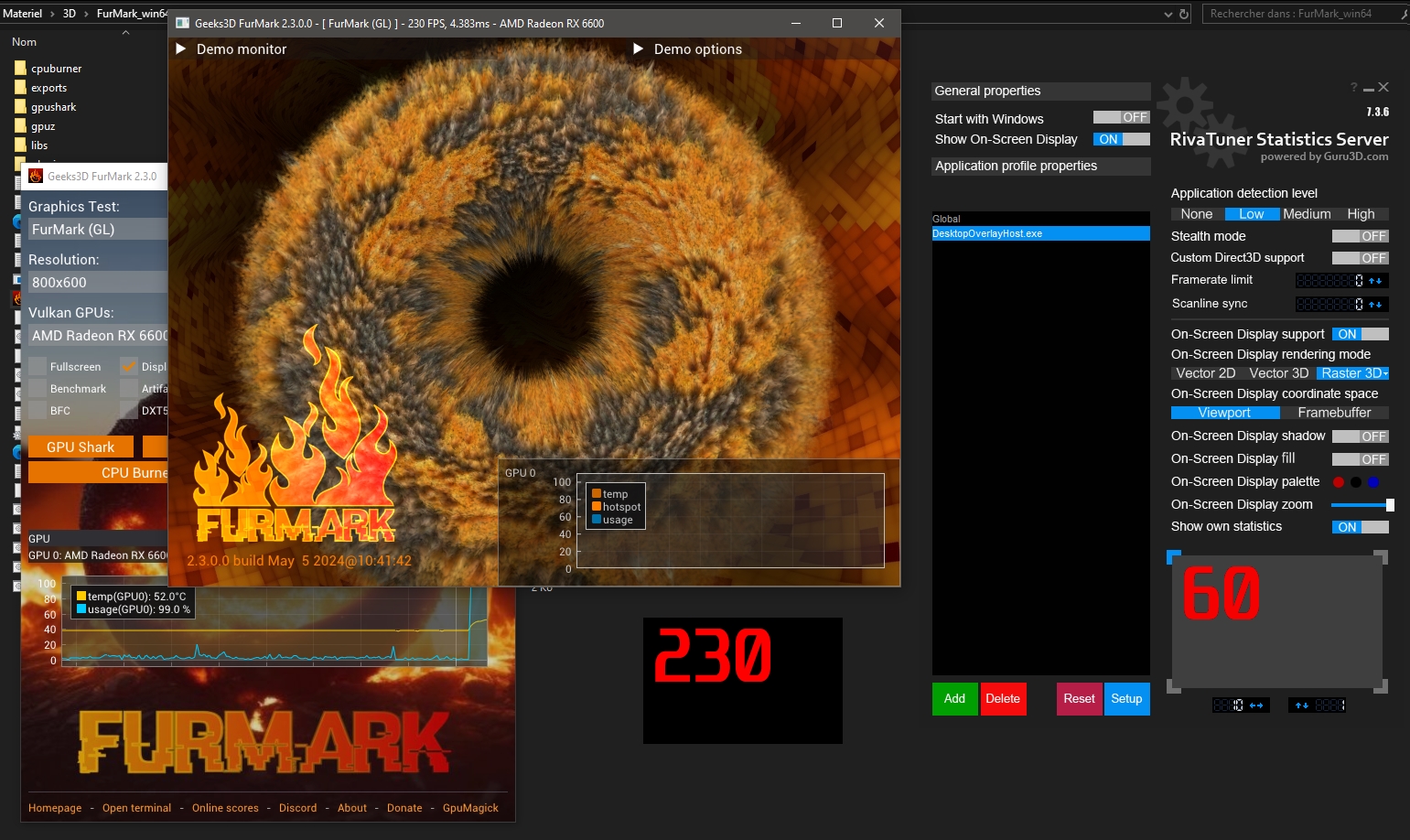This screenshot has height=840, width=1410.
Task: Select Medium application detection level
Action: (x=1307, y=214)
